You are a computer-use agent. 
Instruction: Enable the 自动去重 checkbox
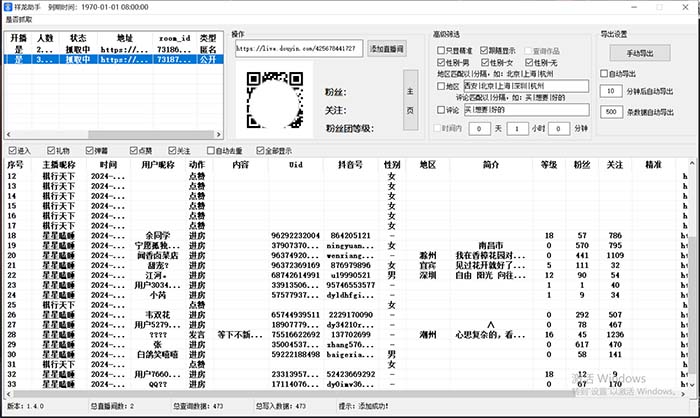210,150
